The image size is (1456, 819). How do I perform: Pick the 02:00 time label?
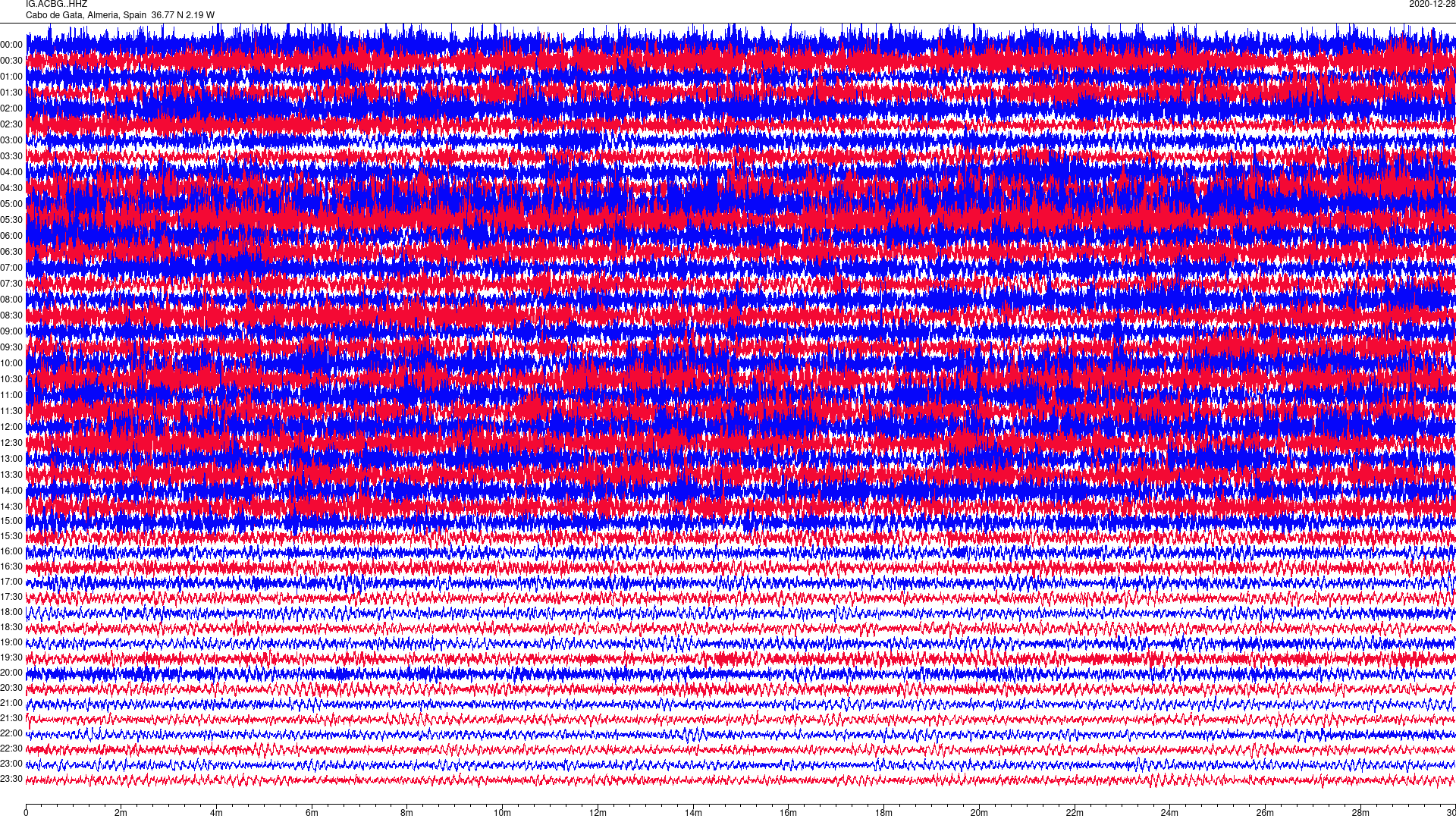[11, 108]
